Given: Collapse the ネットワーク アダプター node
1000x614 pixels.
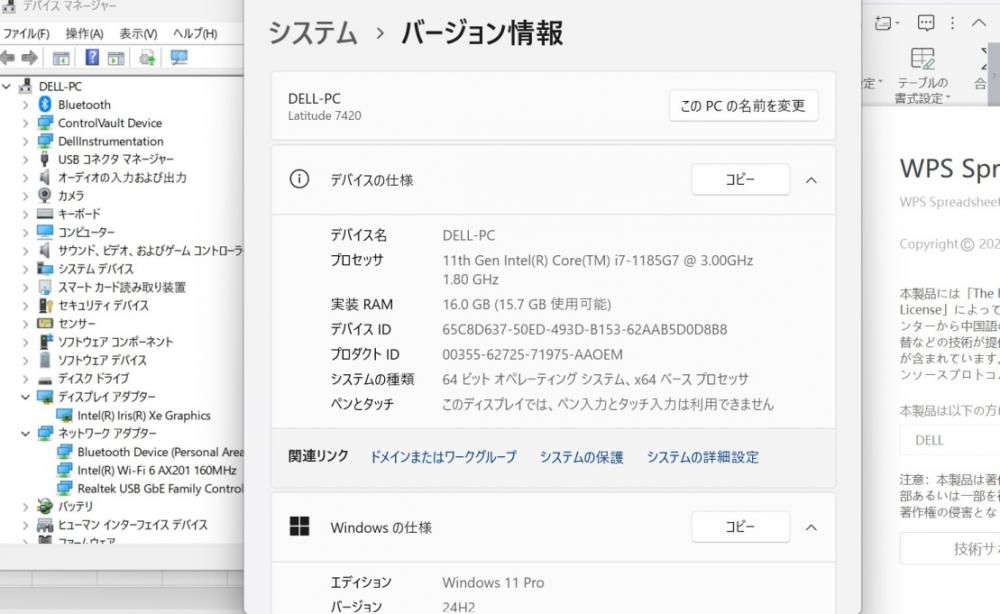Looking at the screenshot, I should [x=26, y=434].
